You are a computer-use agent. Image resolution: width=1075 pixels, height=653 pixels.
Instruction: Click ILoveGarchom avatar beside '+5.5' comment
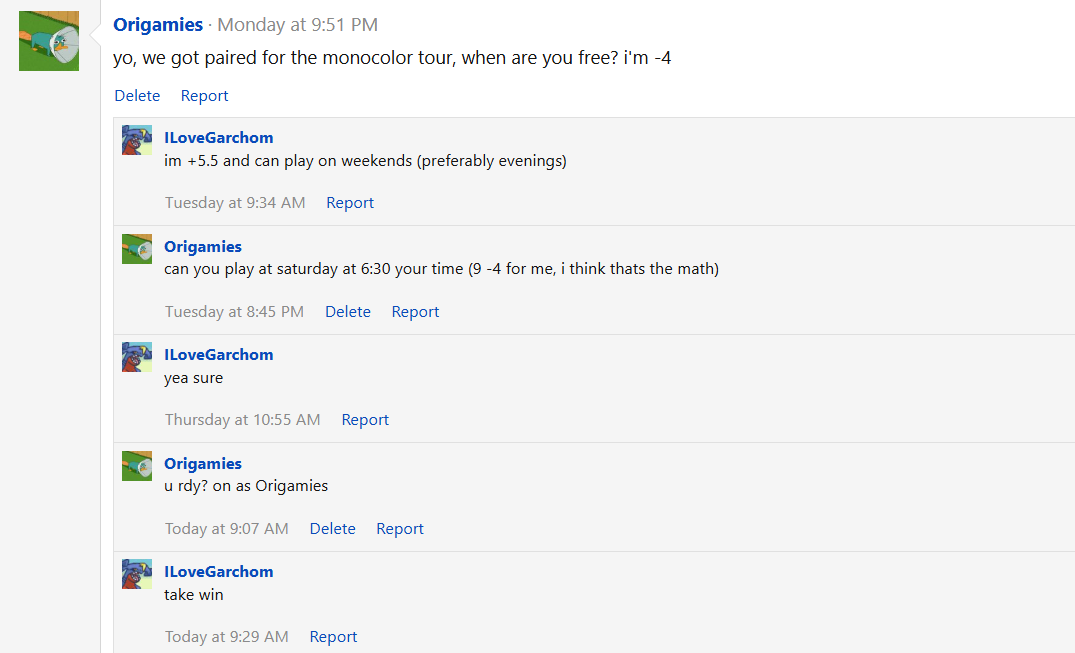pyautogui.click(x=137, y=140)
